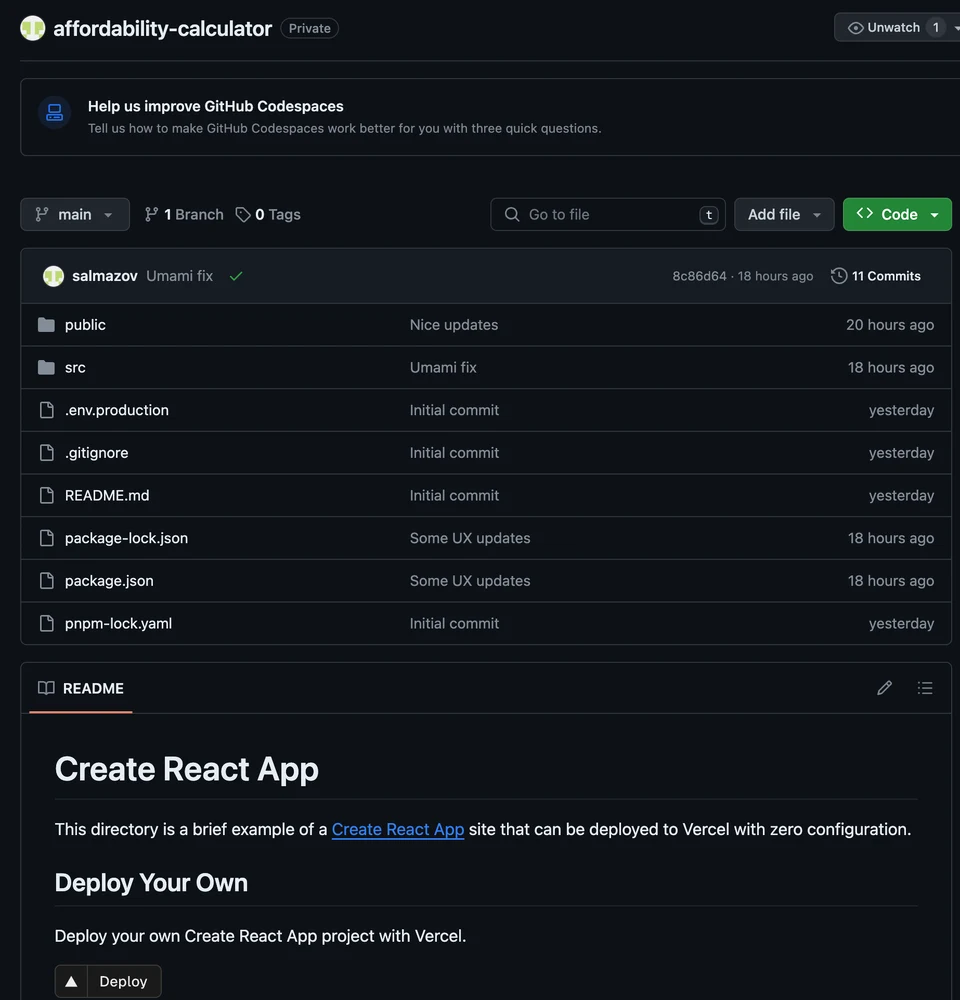Image resolution: width=960 pixels, height=1000 pixels.
Task: Open the README.md file
Action: coord(107,496)
